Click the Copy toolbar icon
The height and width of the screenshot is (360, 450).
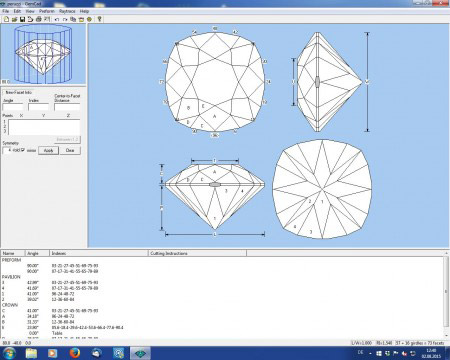point(73,19)
